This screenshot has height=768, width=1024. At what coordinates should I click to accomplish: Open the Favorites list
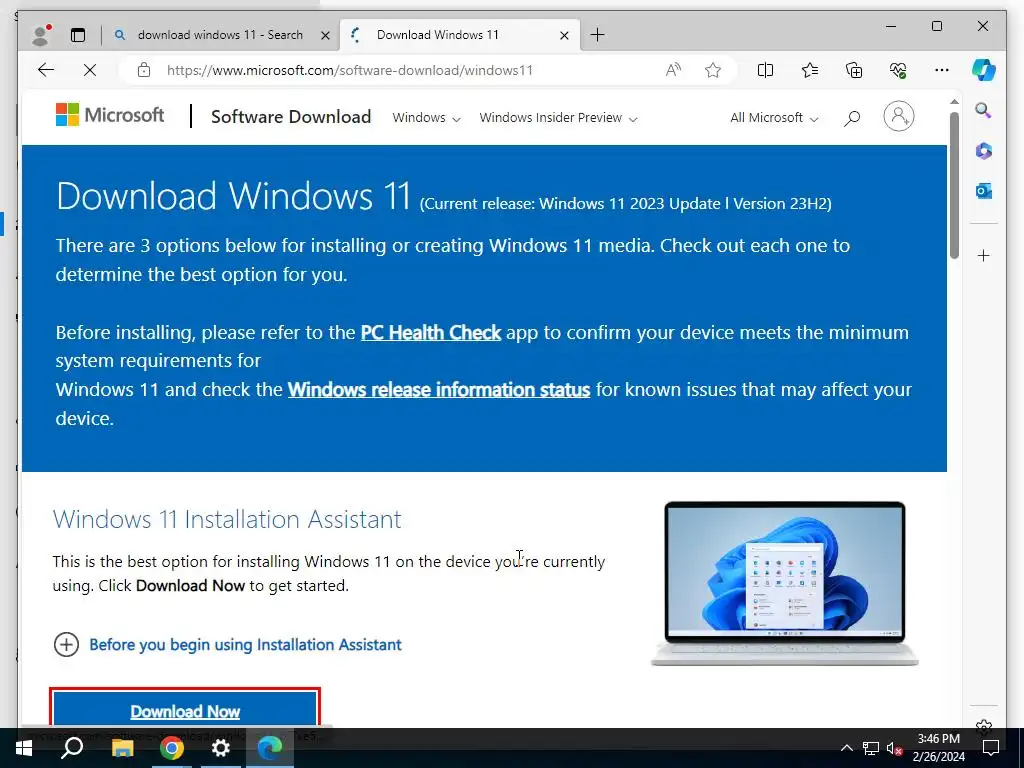[810, 70]
